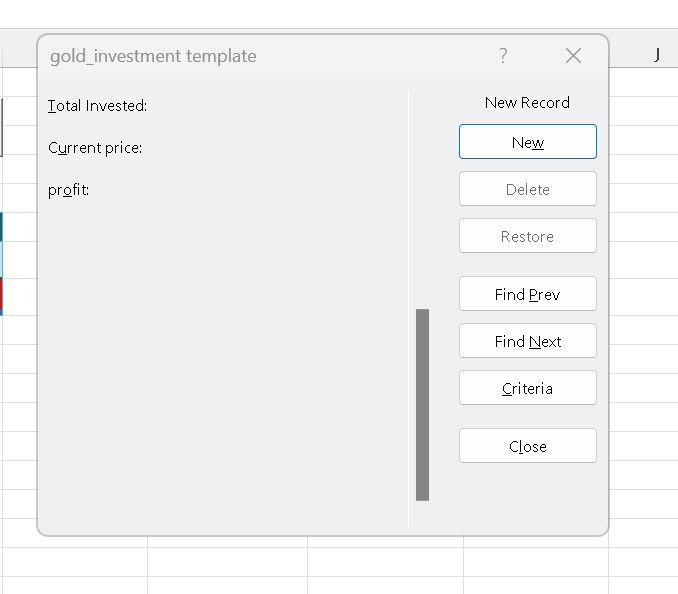Dismiss the form using the Close button

(x=527, y=446)
